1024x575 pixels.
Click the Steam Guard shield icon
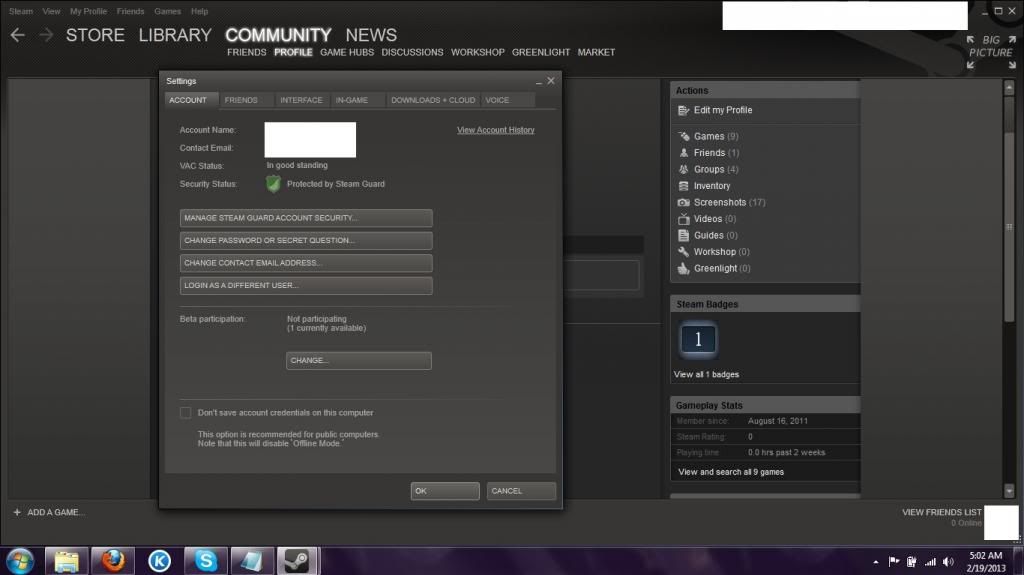(273, 184)
